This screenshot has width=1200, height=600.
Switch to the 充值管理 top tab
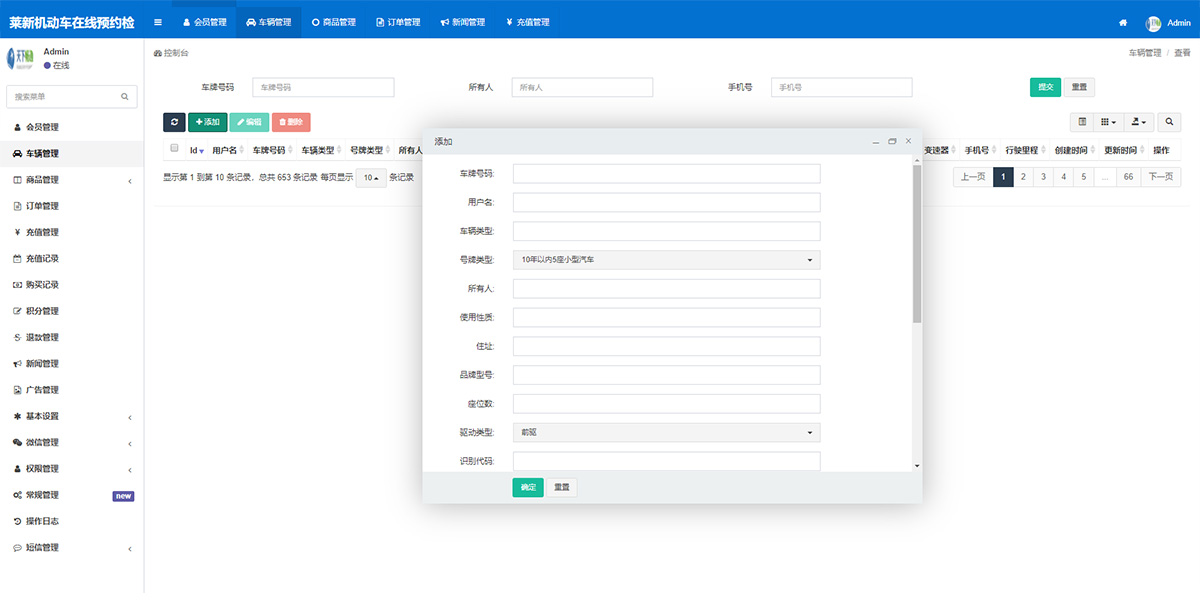527,22
